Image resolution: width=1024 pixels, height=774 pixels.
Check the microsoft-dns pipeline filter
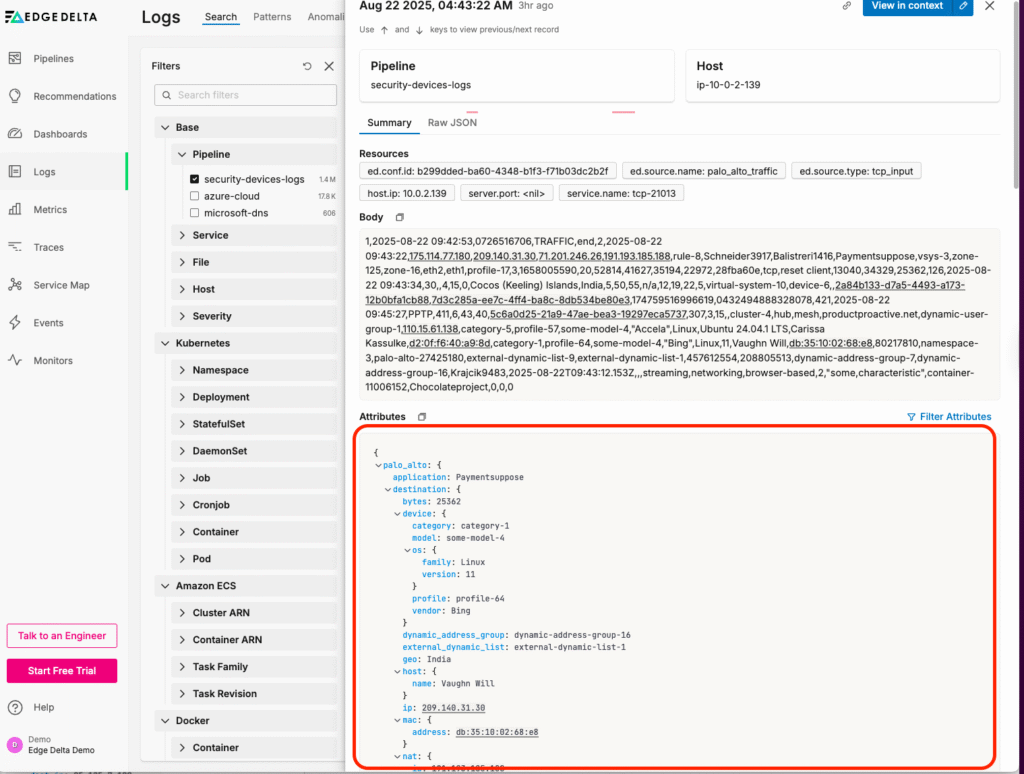(195, 213)
